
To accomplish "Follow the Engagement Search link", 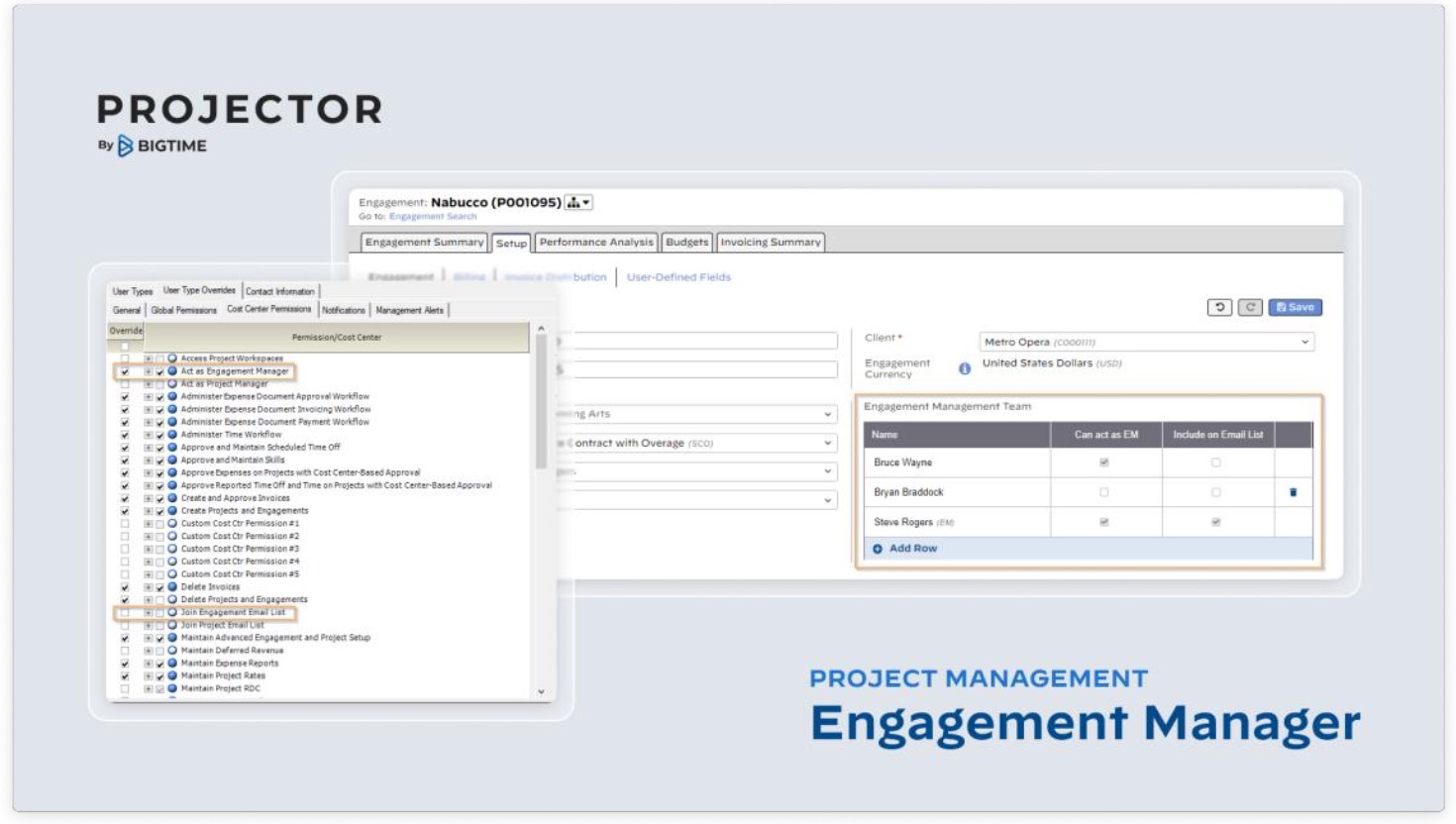I will tap(433, 216).
